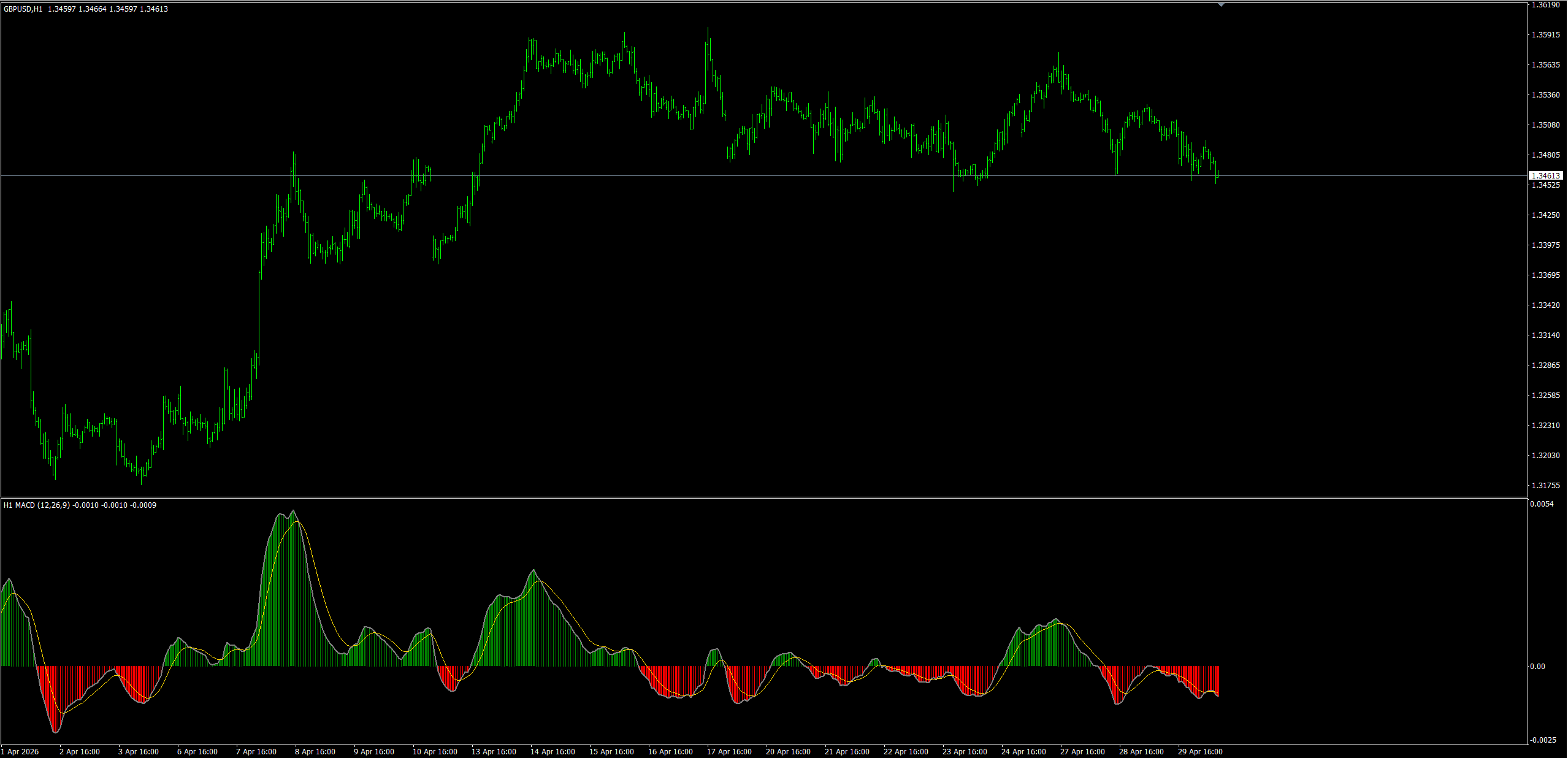Click the 29 Apr 16:00 time label

(x=1200, y=752)
